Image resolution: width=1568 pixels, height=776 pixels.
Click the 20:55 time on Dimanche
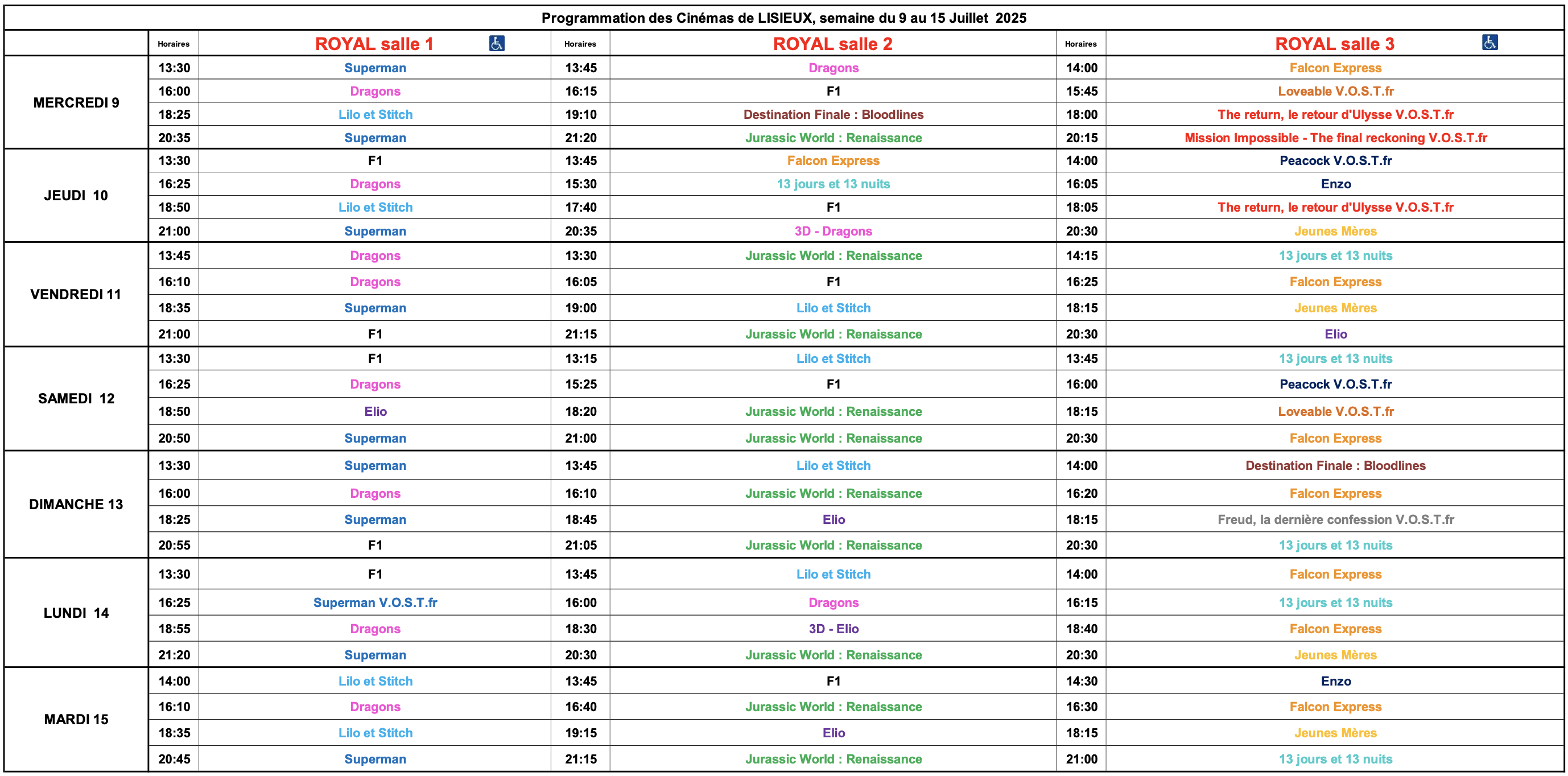174,546
